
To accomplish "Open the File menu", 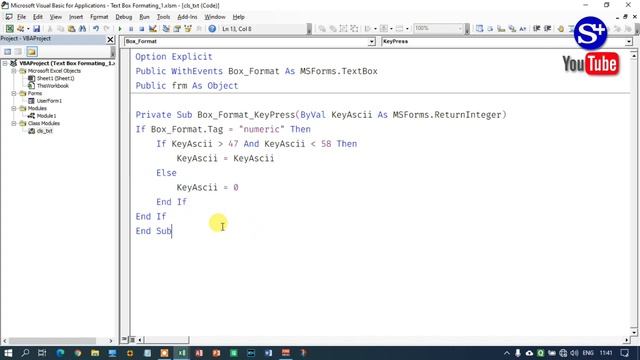I will pyautogui.click(x=21, y=17).
